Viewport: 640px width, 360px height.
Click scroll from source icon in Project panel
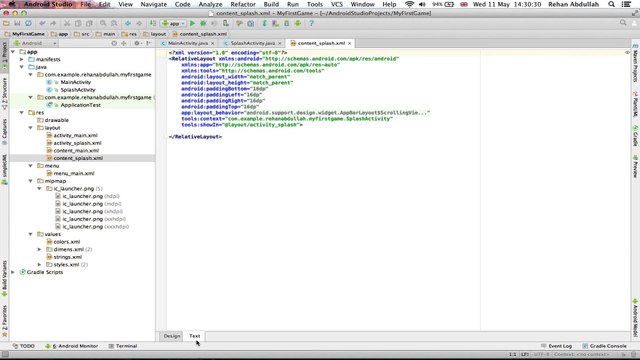(x=114, y=43)
